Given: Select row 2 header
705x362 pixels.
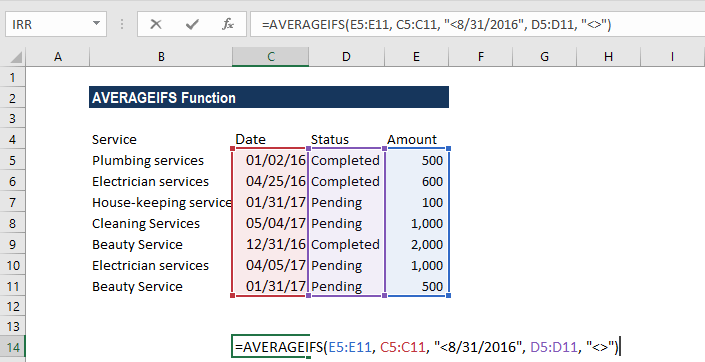Looking at the screenshot, I should [13, 98].
